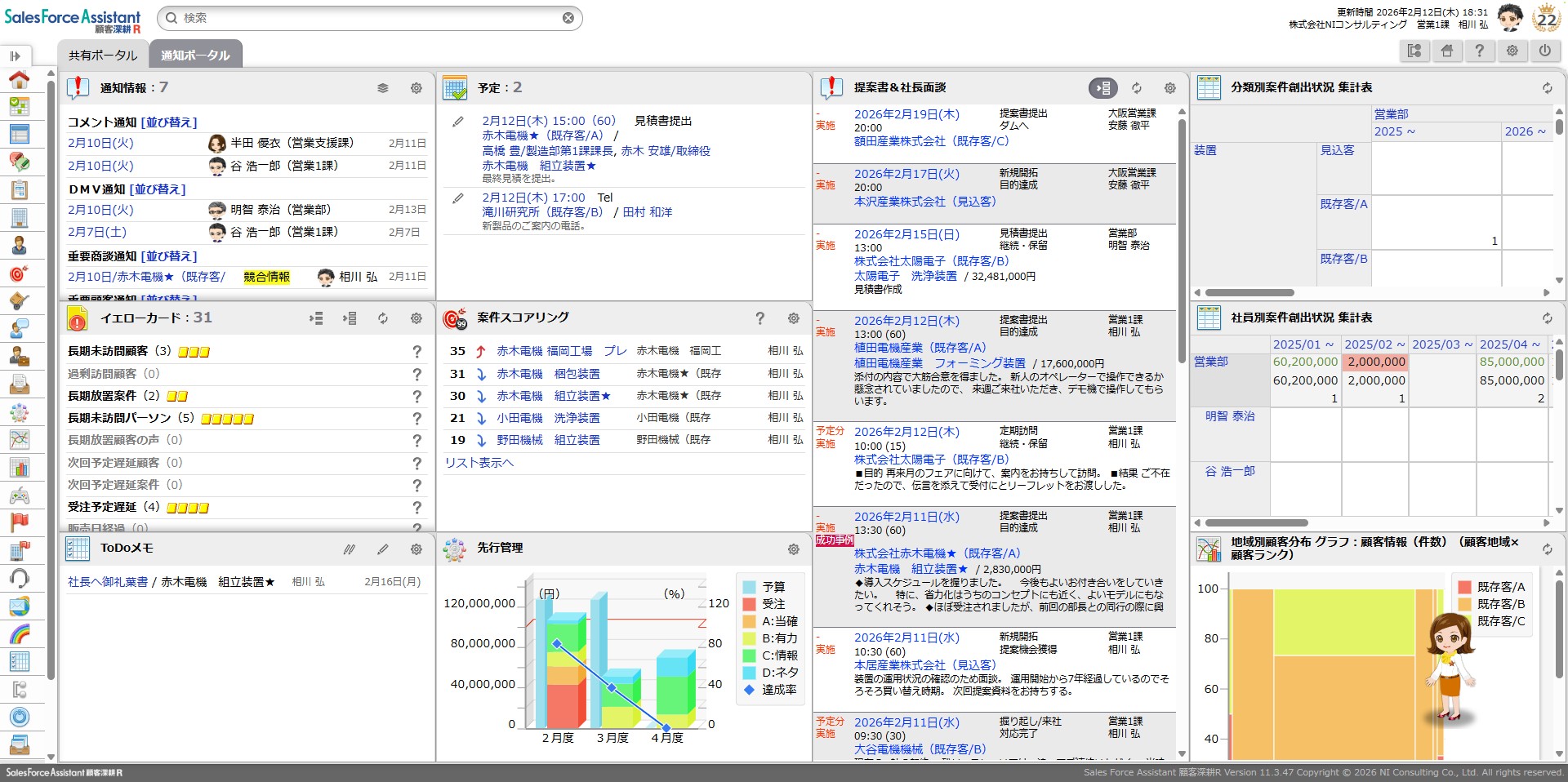The width and height of the screenshot is (1568, 782).
Task: Click the home icon in left sidebar
Action: [19, 79]
